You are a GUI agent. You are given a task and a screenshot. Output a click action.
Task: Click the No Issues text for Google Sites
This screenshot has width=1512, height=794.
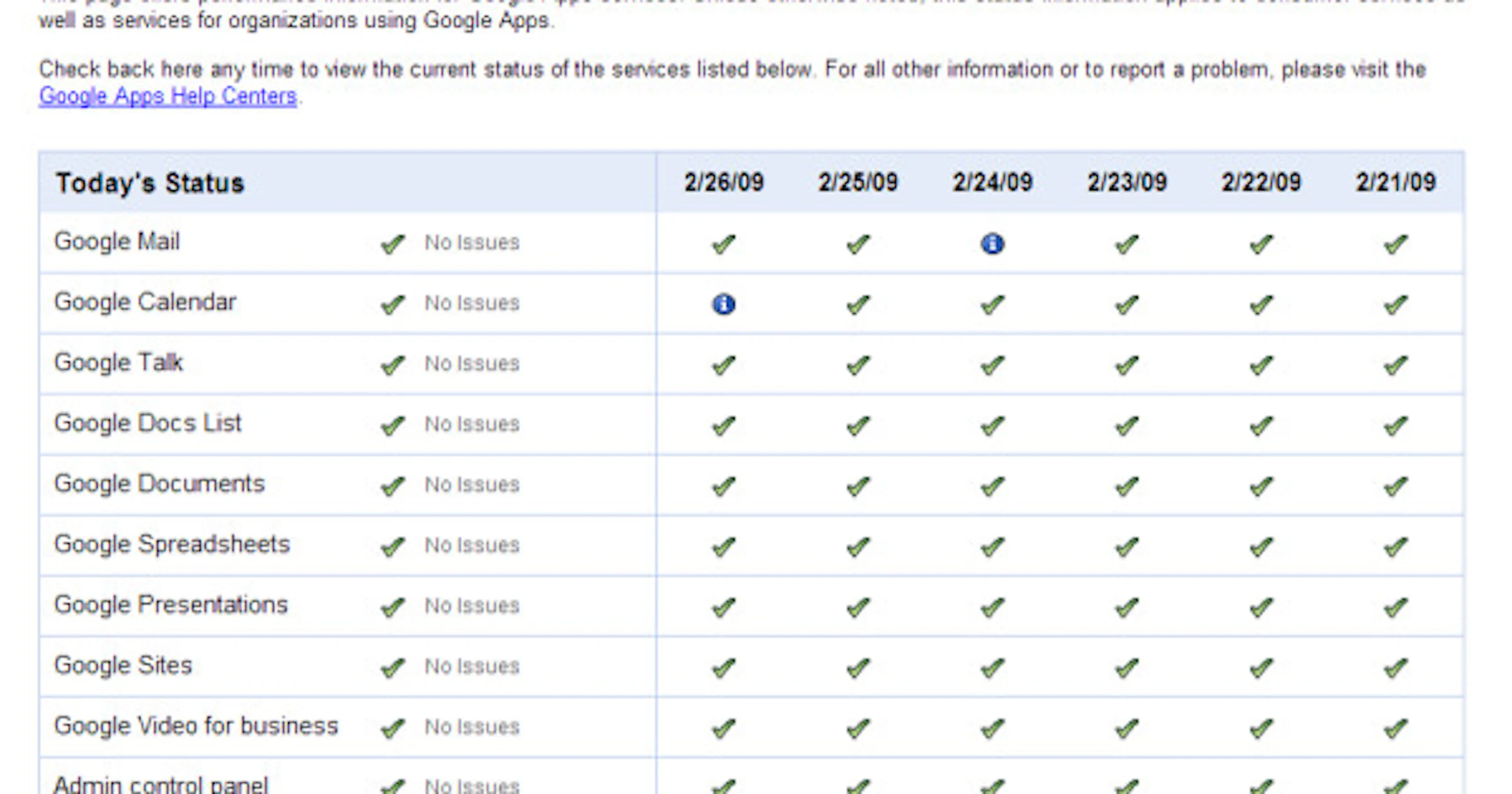(x=472, y=666)
